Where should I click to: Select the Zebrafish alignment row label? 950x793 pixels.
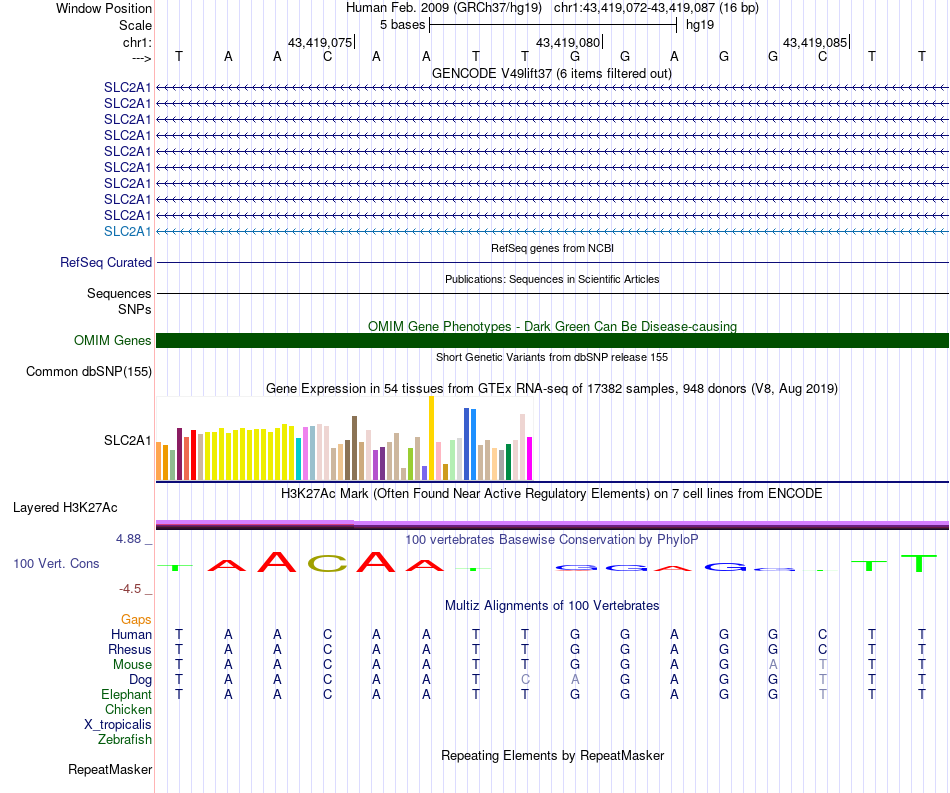tap(125, 739)
